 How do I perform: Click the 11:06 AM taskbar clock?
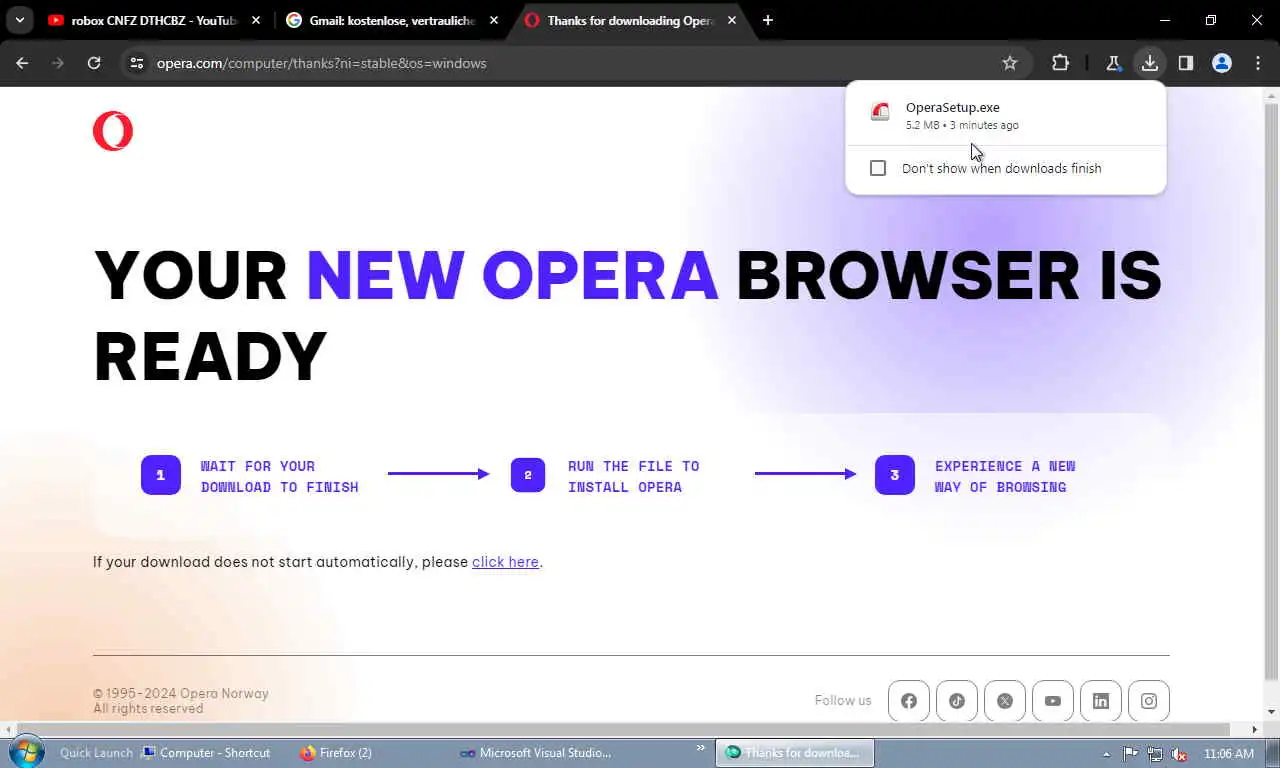tap(1229, 754)
